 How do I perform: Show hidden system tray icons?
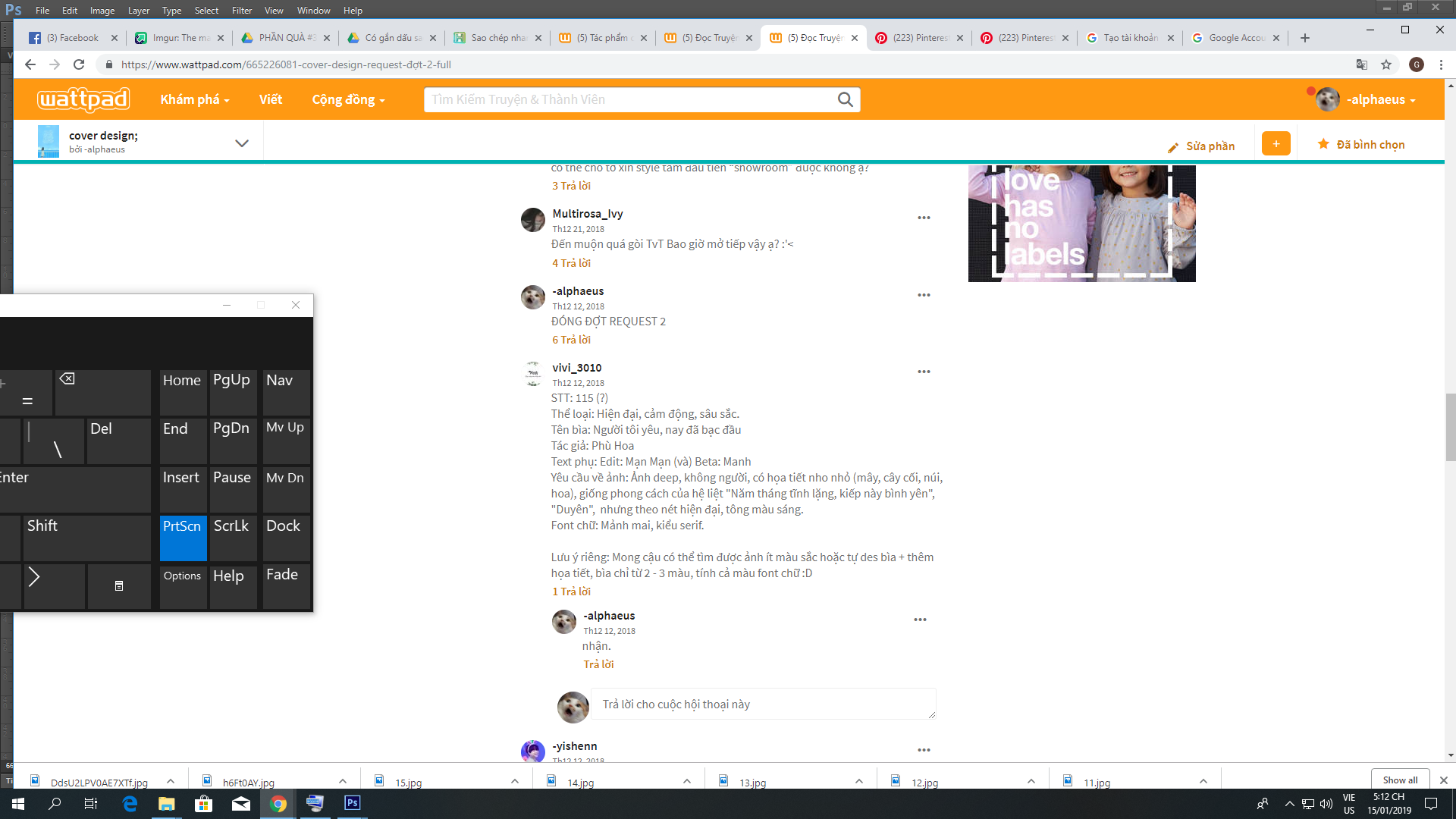point(1289,804)
